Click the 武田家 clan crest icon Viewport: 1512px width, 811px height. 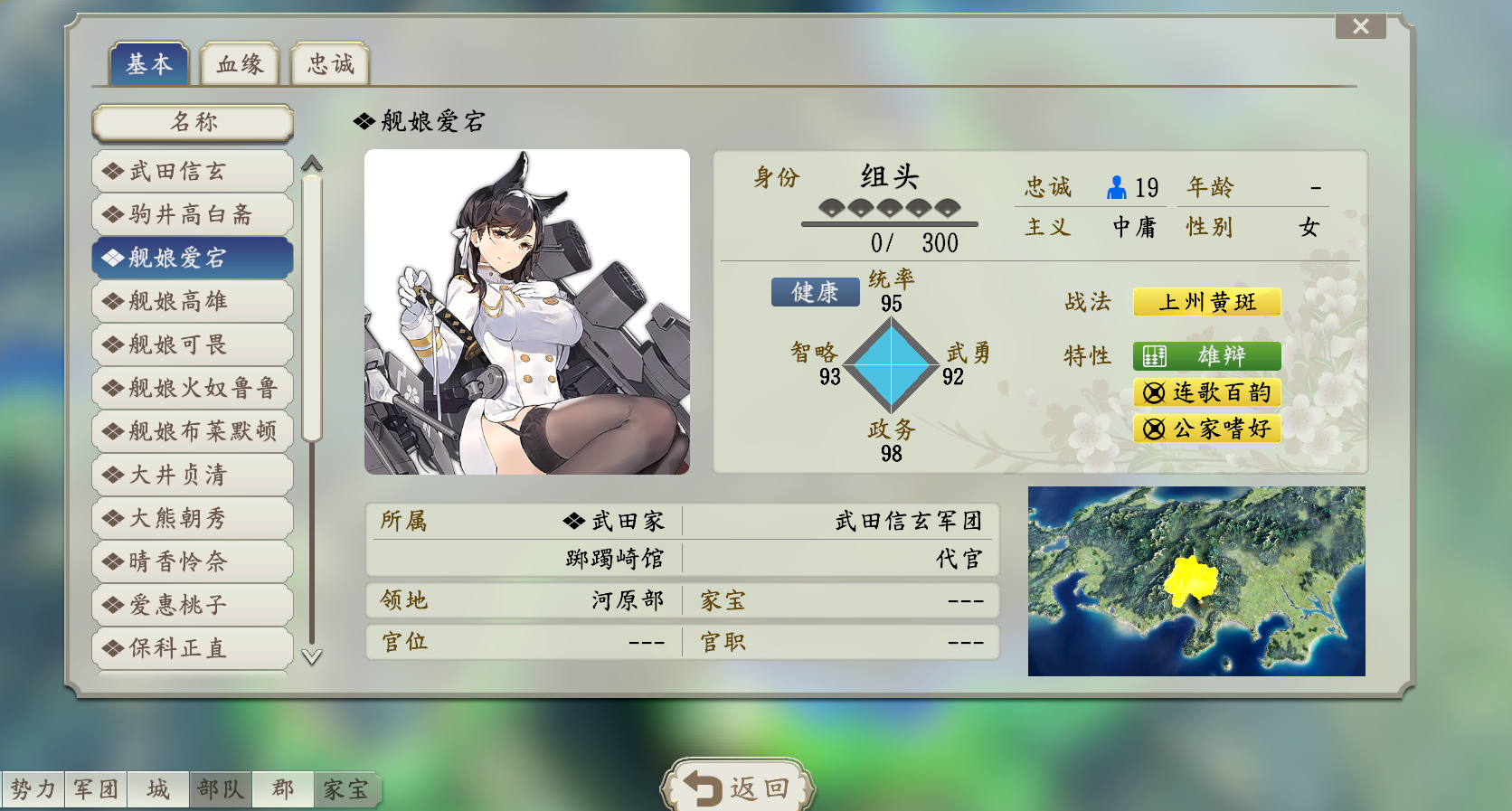point(574,521)
